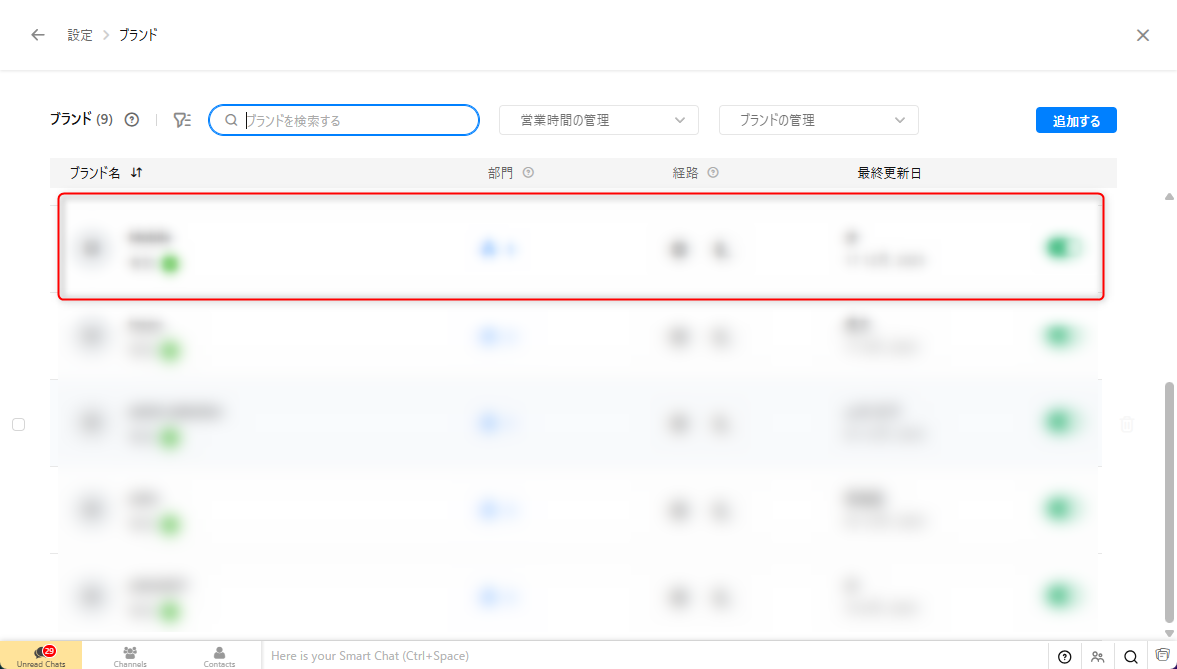Tick the checkbox beside third brand row
The image size is (1177, 669).
tap(18, 424)
